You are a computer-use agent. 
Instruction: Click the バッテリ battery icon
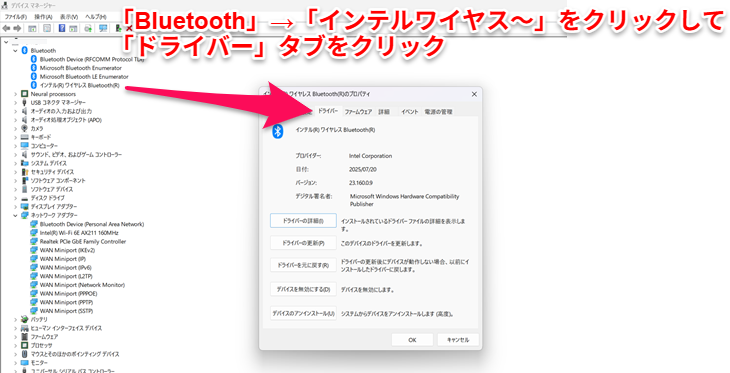[x=25, y=319]
